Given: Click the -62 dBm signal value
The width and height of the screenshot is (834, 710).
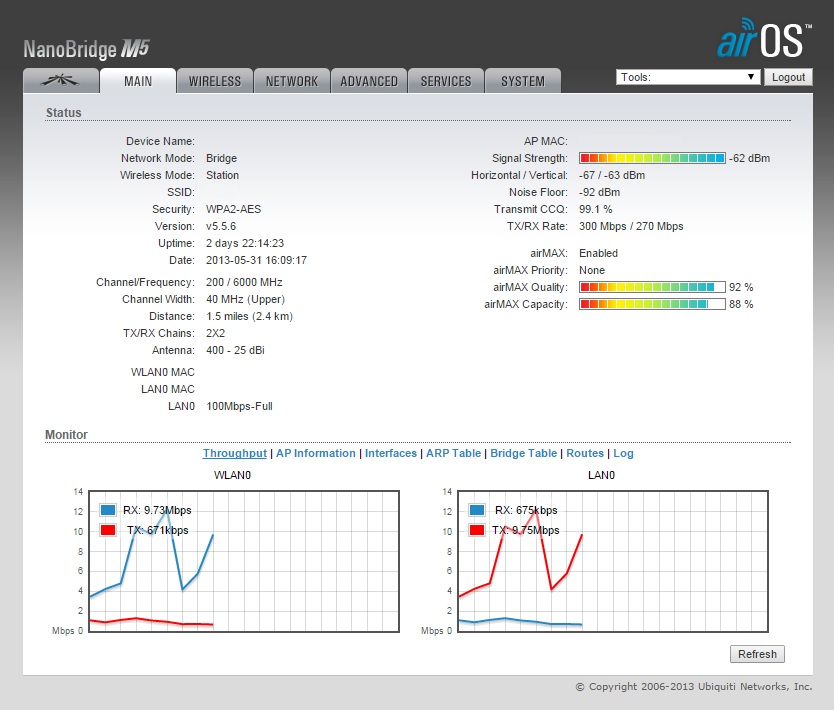Looking at the screenshot, I should tap(749, 158).
